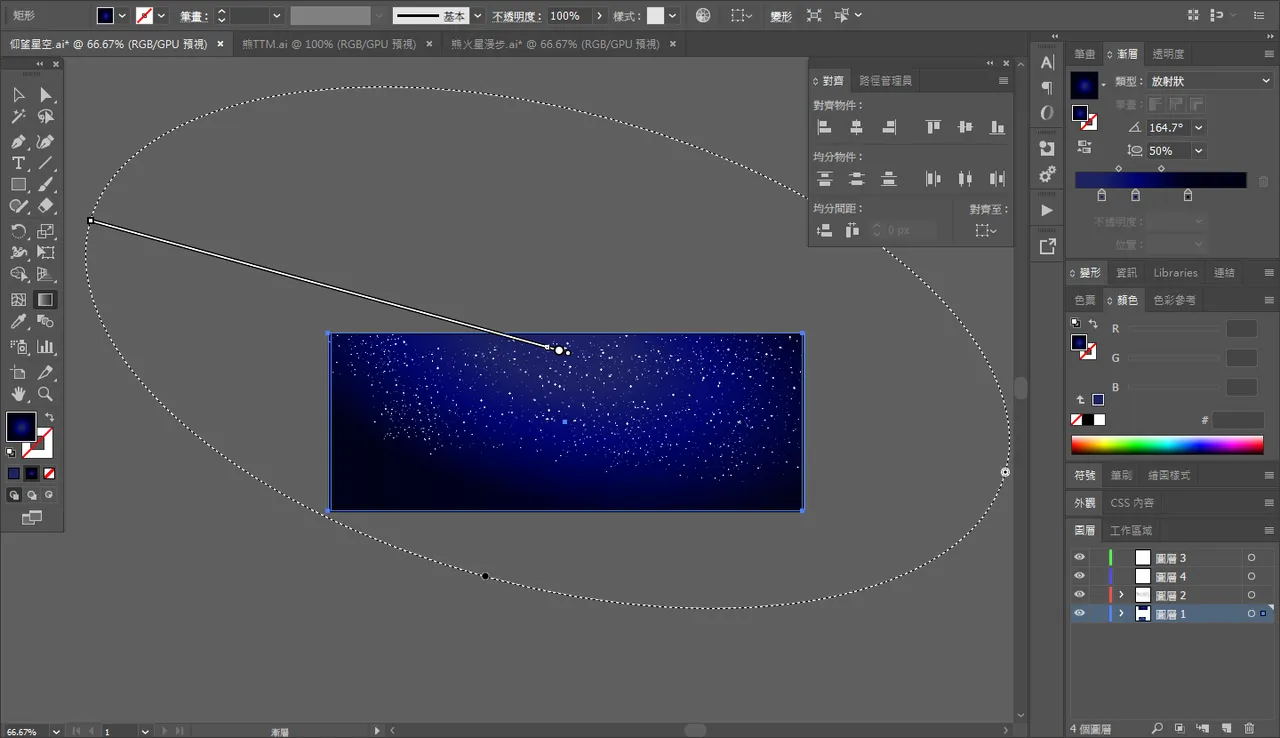Click the target circle of 圖層 3

pyautogui.click(x=1251, y=558)
